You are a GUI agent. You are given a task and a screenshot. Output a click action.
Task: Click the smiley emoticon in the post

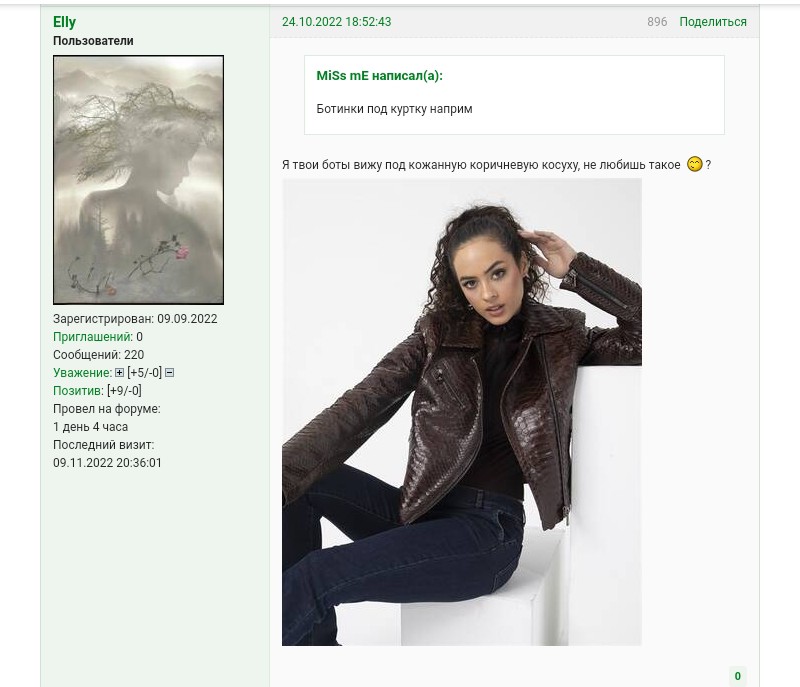694,164
